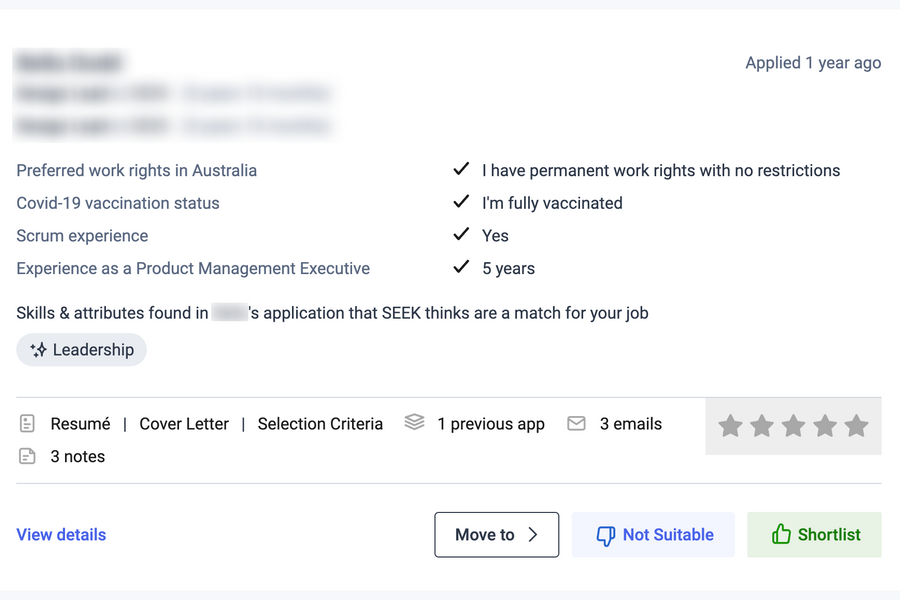Open the 3 emails thread
The image size is (900, 600).
(x=630, y=424)
